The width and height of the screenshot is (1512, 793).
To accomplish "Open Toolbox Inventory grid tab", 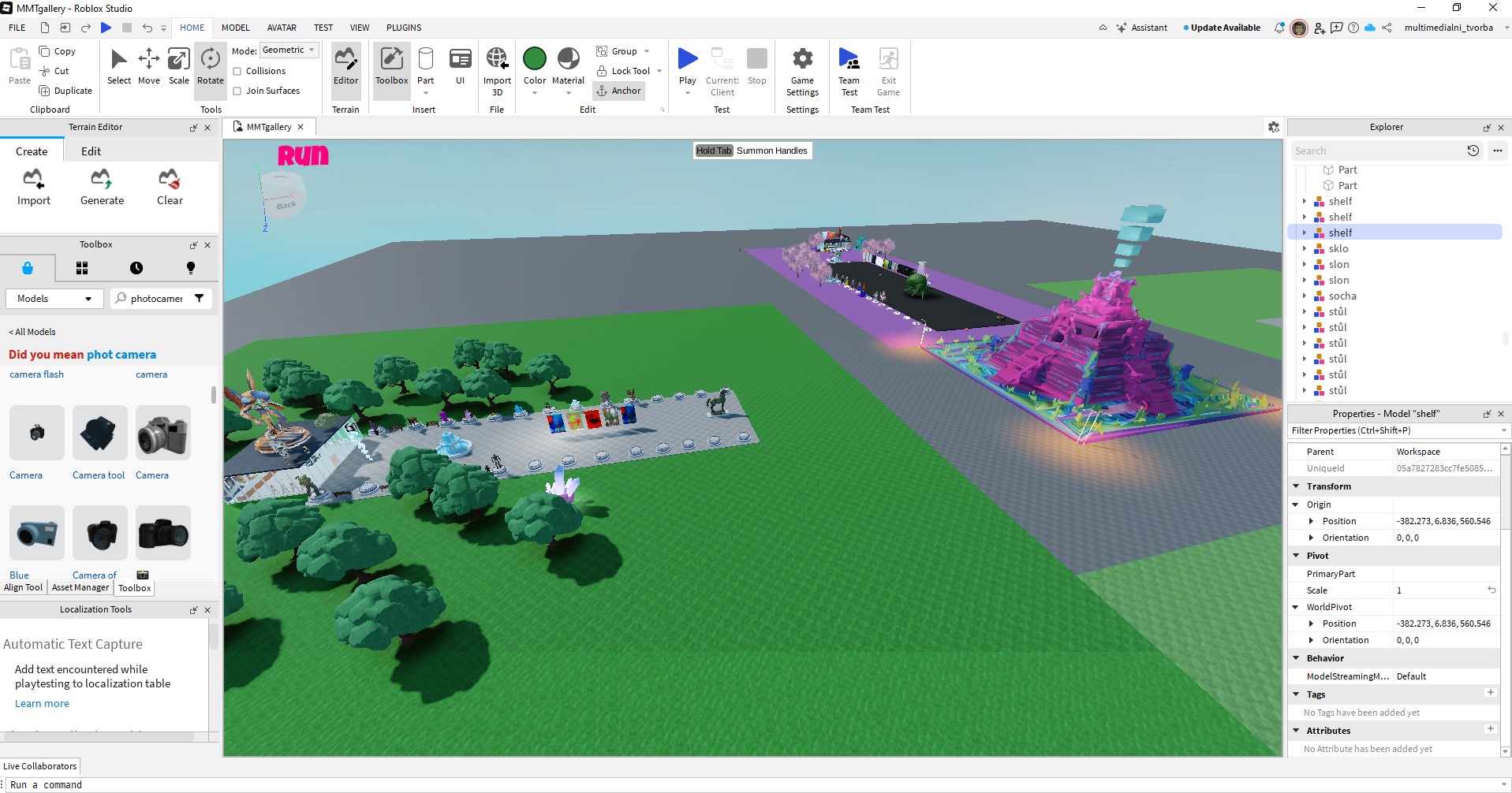I will 82,268.
